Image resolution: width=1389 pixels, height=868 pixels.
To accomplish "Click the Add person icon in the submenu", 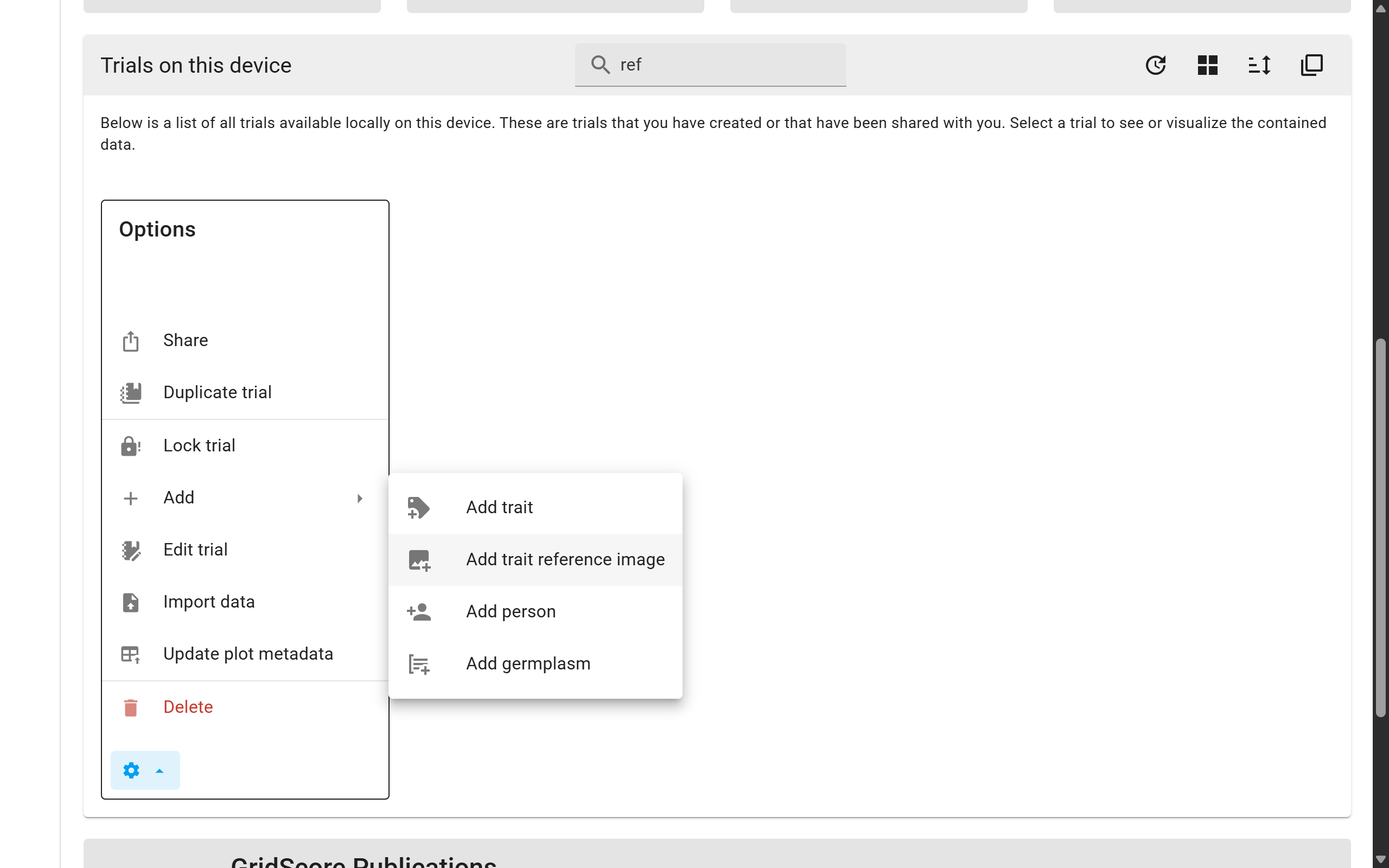I will (x=419, y=611).
